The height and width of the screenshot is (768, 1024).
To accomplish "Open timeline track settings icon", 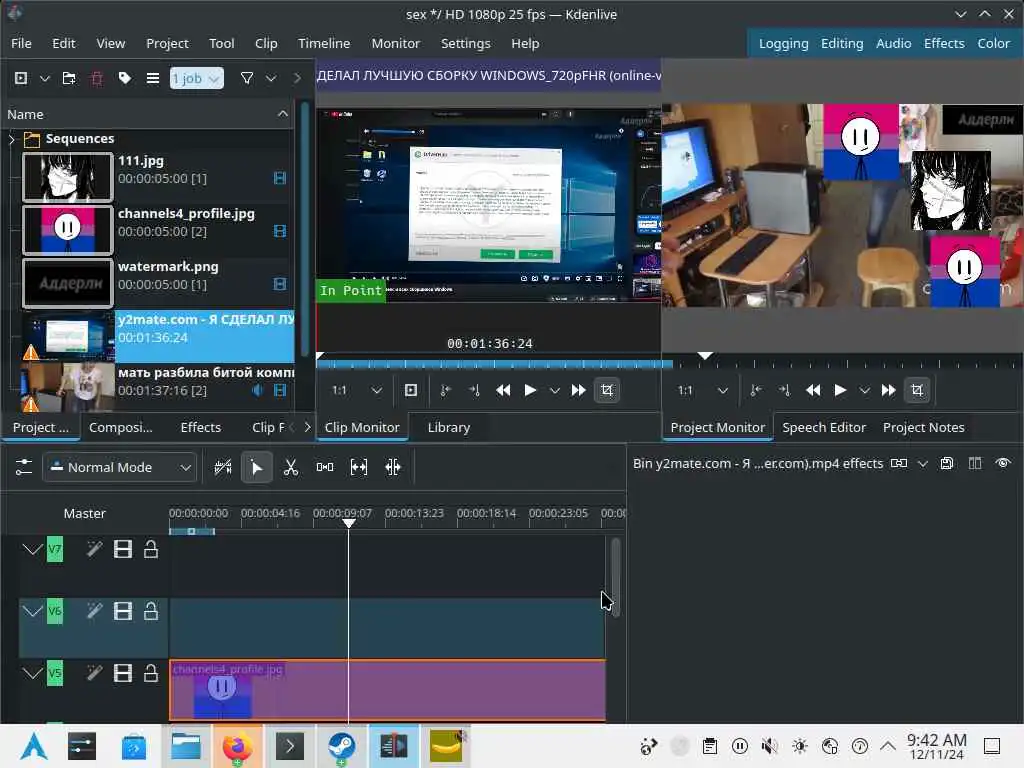I will (24, 467).
